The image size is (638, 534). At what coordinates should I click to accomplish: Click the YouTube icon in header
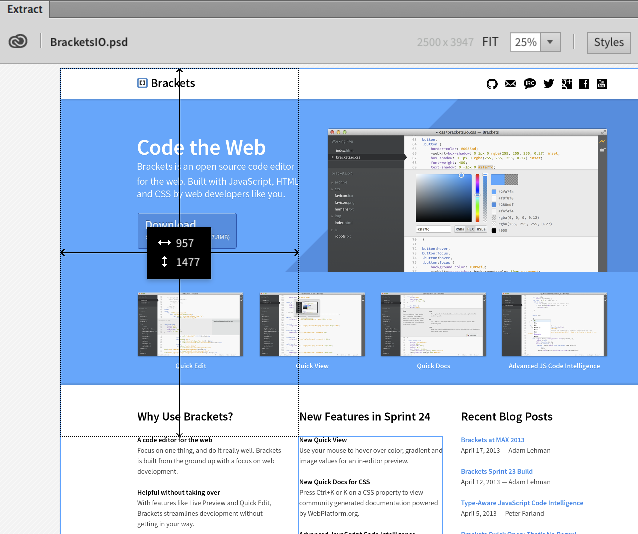(602, 84)
